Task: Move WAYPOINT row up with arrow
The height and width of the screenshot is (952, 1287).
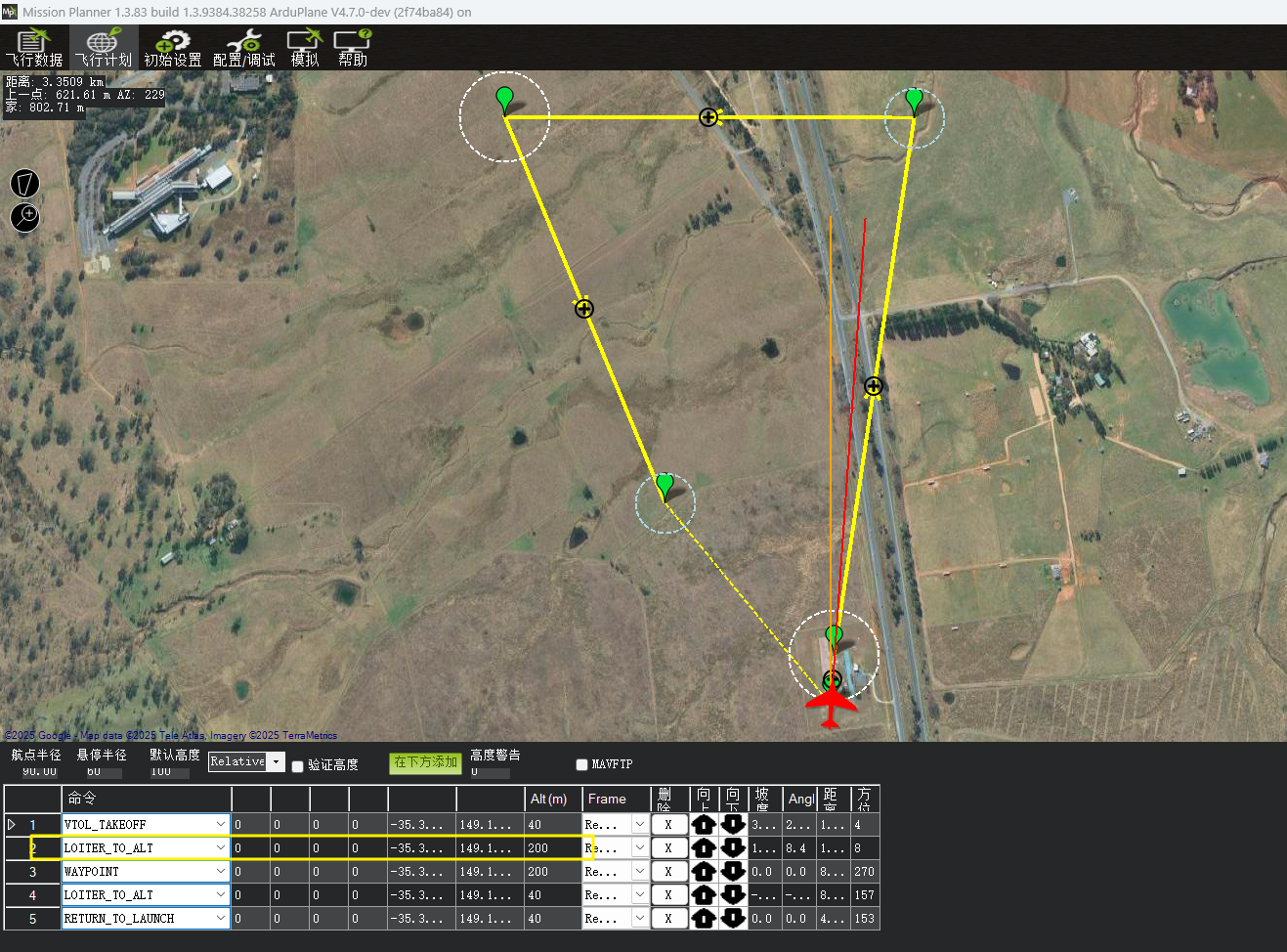Action: (704, 872)
